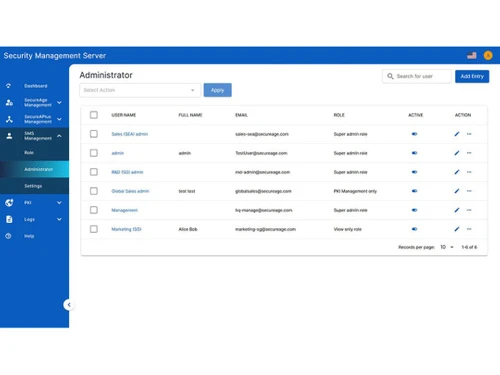Click the Add Entry button
Image resolution: width=500 pixels, height=375 pixels.
(x=472, y=76)
